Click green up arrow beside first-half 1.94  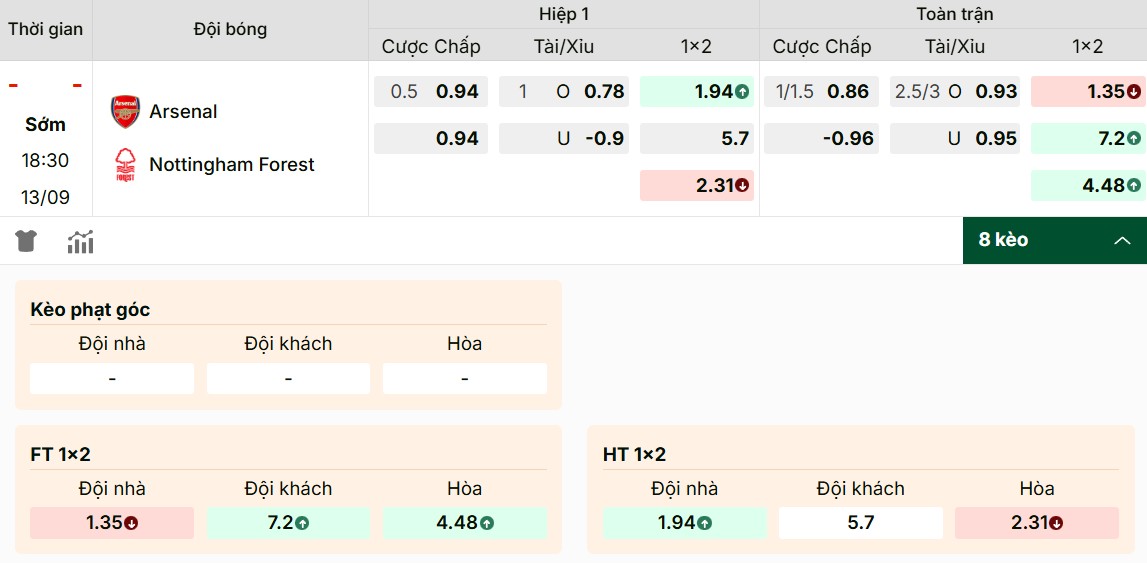click(742, 92)
